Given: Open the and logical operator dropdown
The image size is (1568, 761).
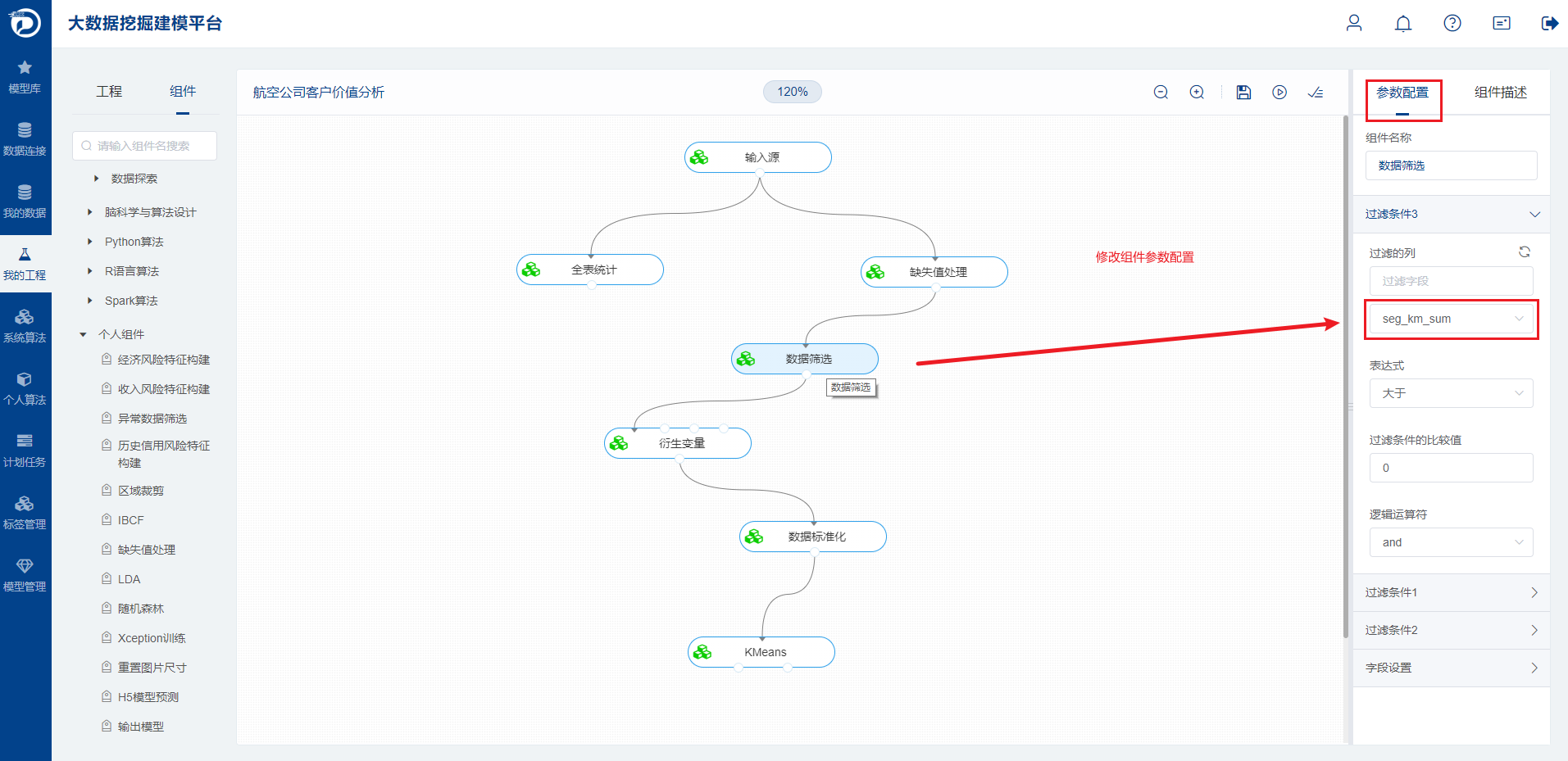Looking at the screenshot, I should pyautogui.click(x=1452, y=542).
